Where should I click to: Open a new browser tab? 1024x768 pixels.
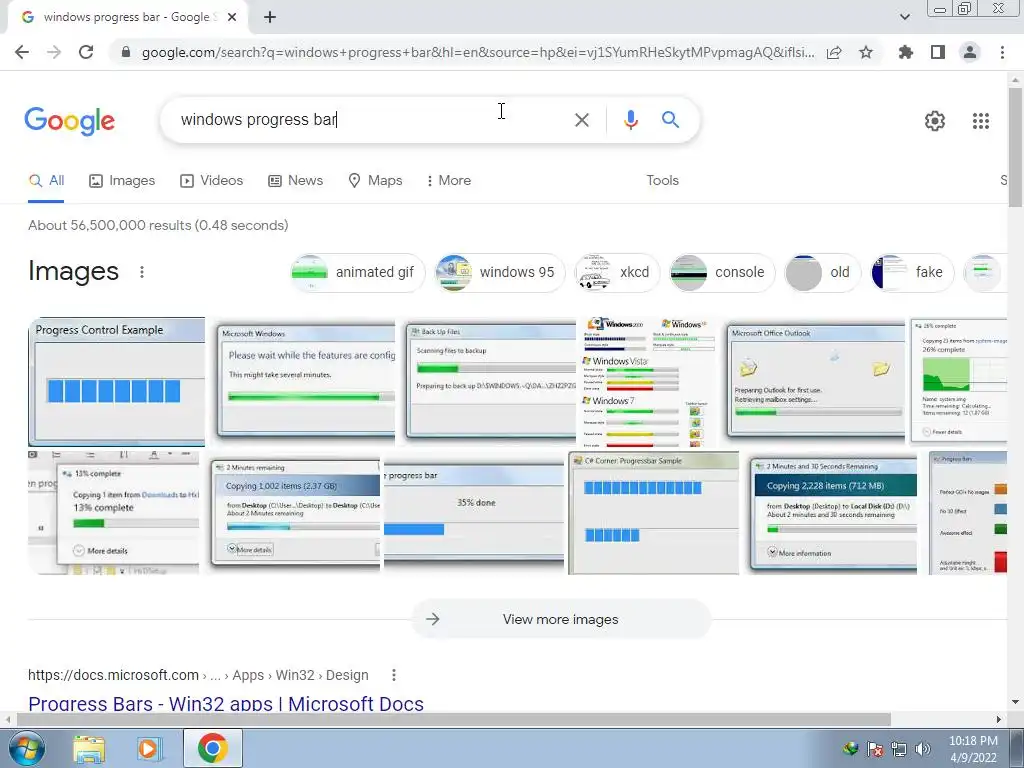click(x=270, y=18)
